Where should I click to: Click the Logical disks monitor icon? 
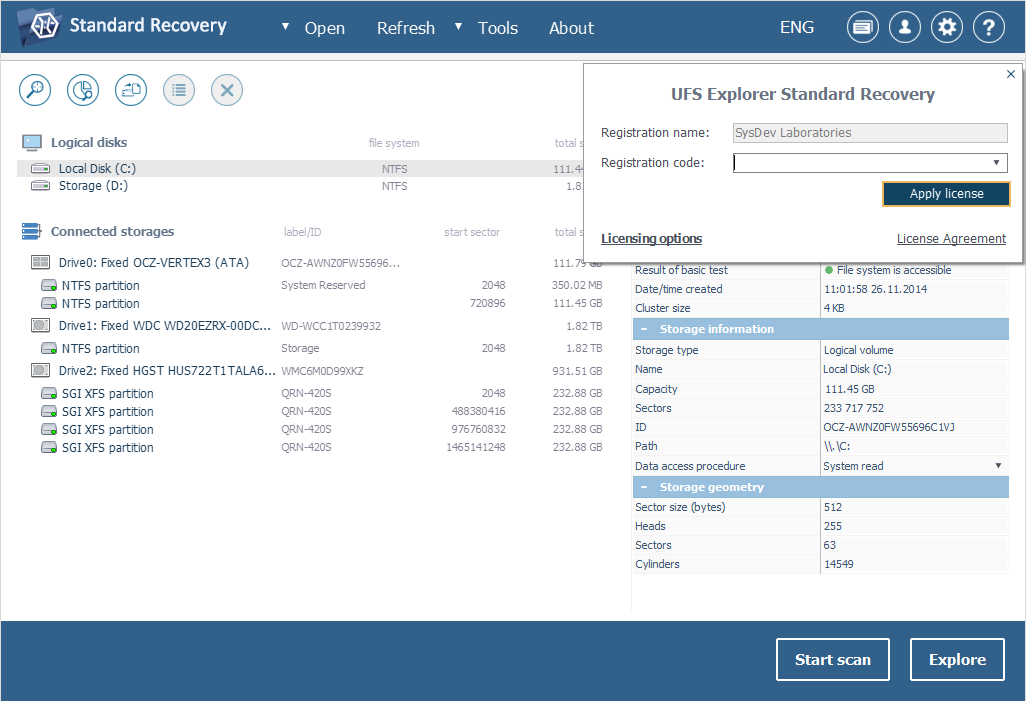point(32,143)
